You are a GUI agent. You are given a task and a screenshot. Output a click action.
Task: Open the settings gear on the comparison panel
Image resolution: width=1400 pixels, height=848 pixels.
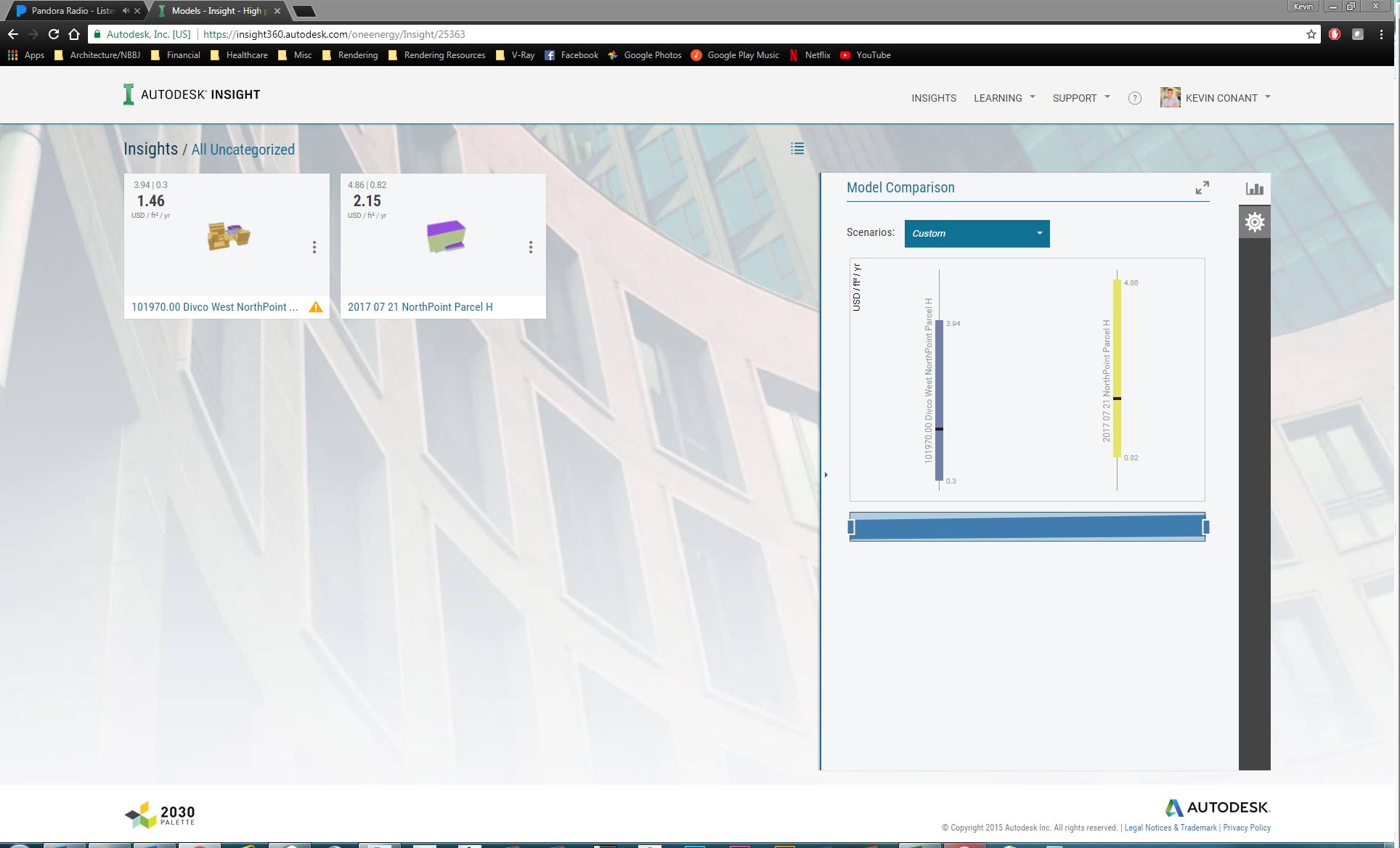pos(1255,221)
